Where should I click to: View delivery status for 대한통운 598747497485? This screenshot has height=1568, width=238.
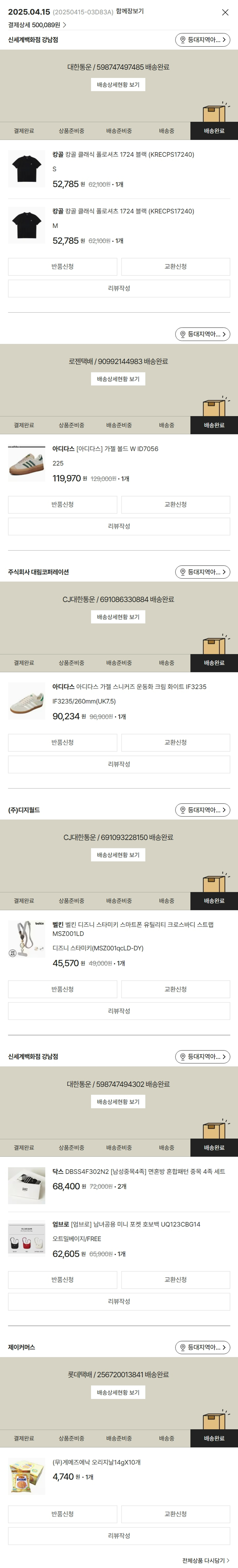point(118,85)
